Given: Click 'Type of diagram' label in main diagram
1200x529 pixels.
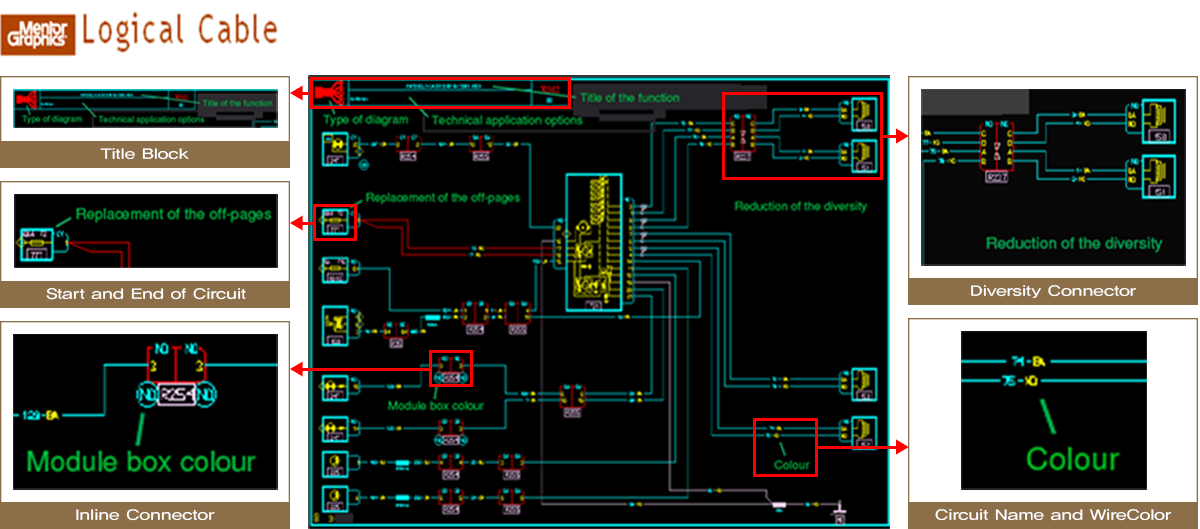Looking at the screenshot, I should (366, 120).
